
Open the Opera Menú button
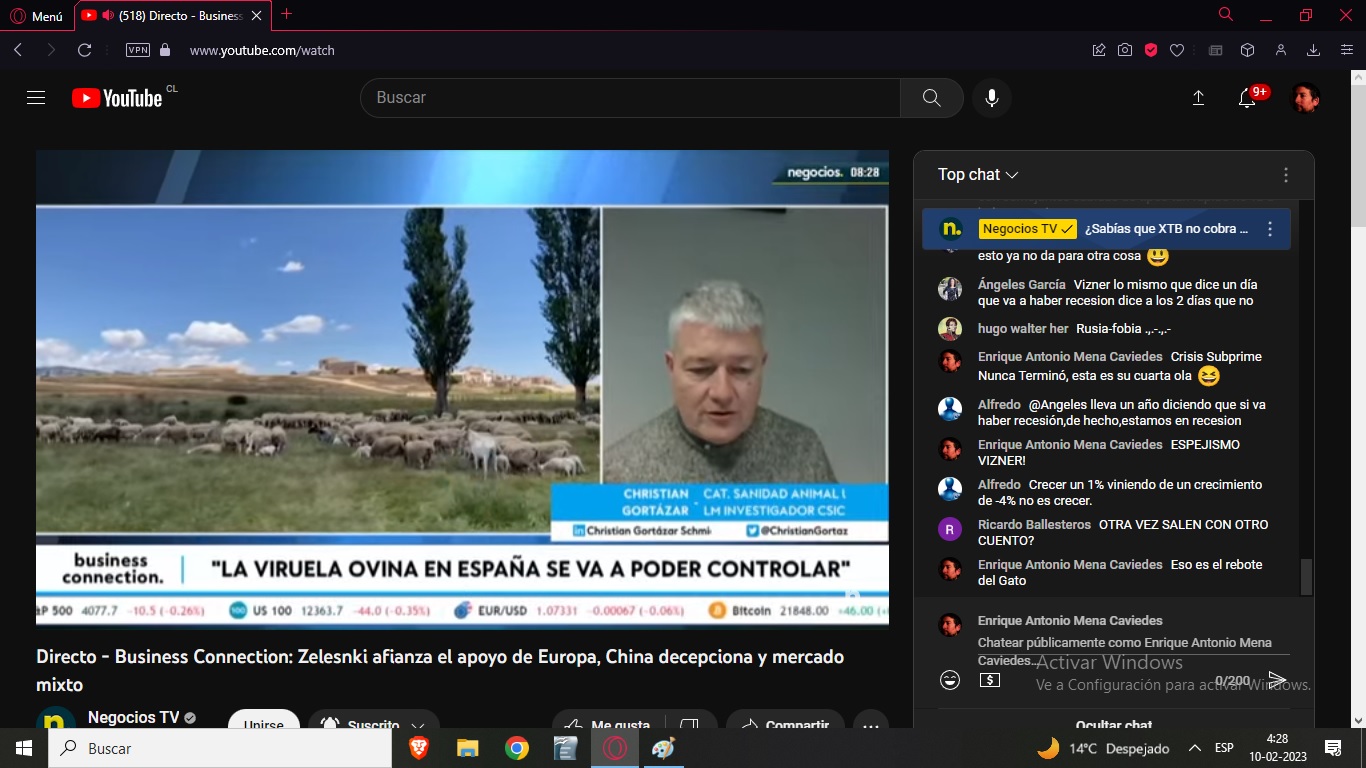36,15
